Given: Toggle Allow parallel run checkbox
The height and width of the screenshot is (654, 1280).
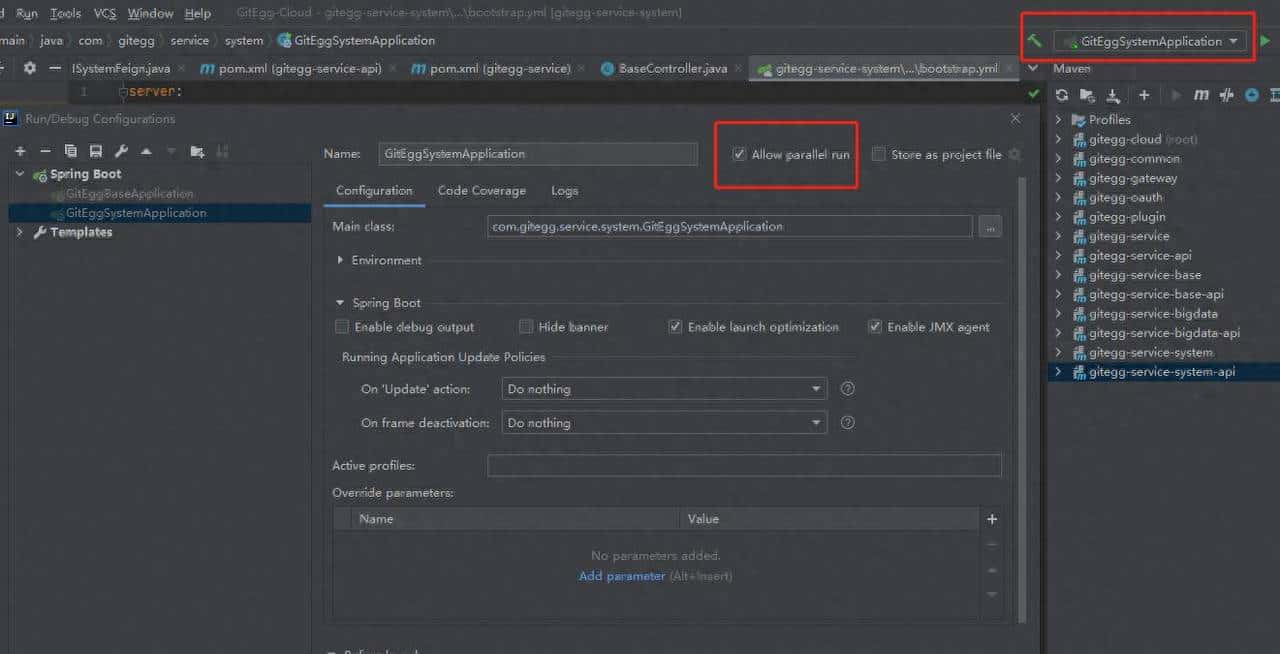Looking at the screenshot, I should (x=739, y=154).
